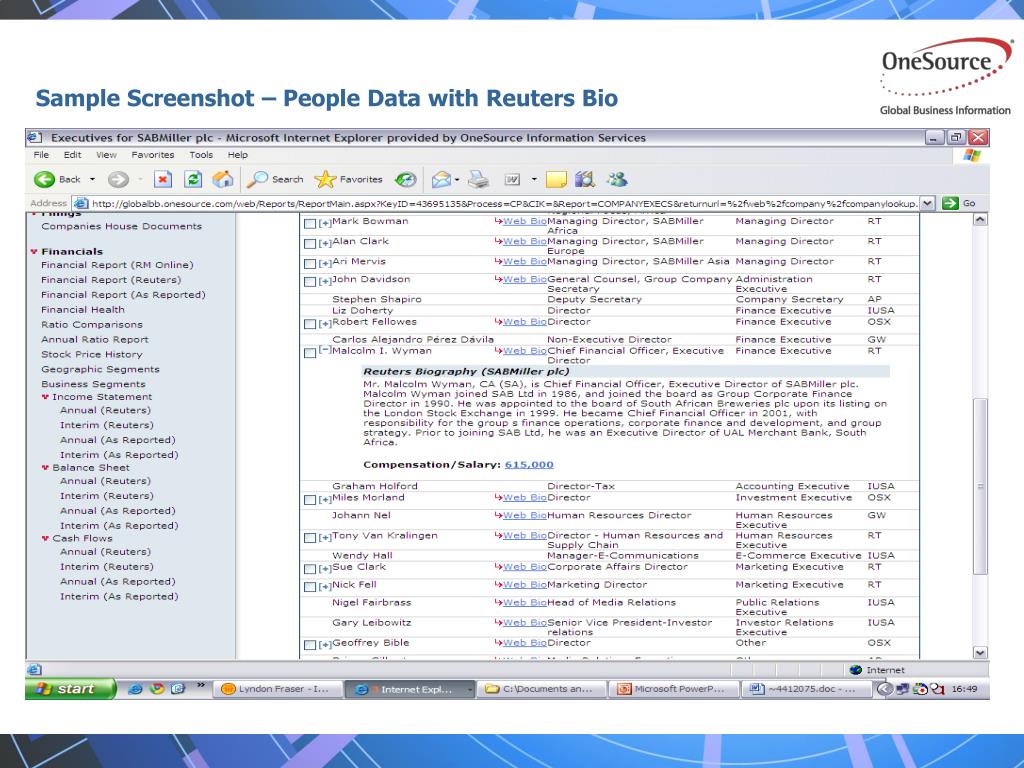Click the Refresh page icon

coord(193,179)
